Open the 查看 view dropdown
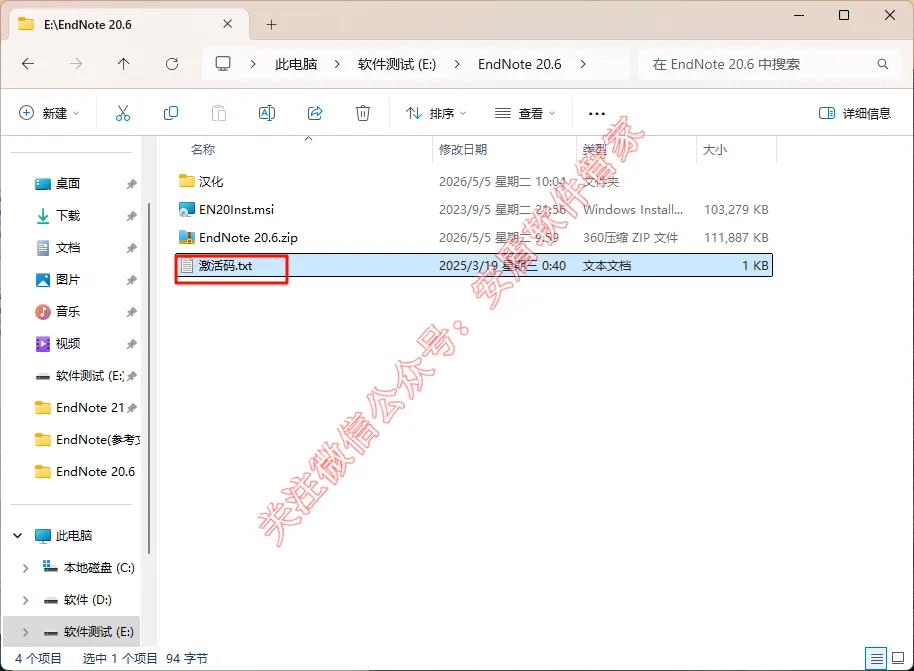 point(525,113)
